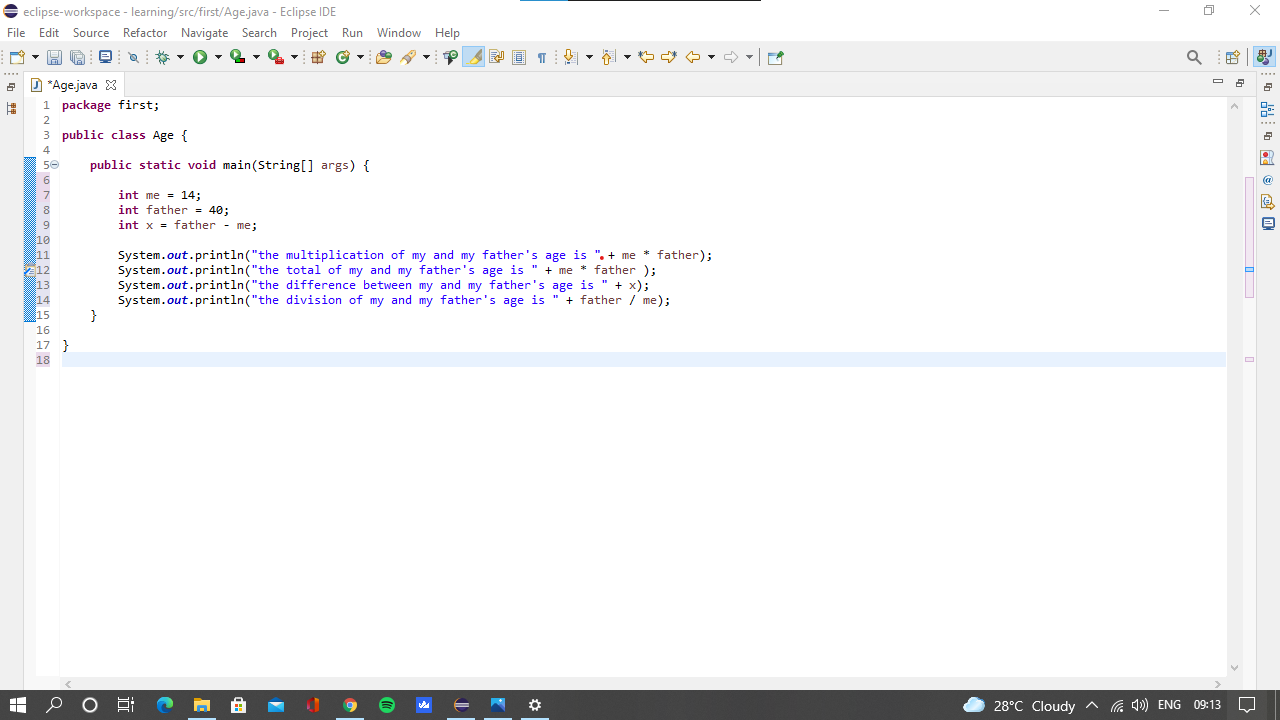The height and width of the screenshot is (720, 1280).
Task: Open a terminal with monitor toolbar icon
Action: (x=105, y=57)
